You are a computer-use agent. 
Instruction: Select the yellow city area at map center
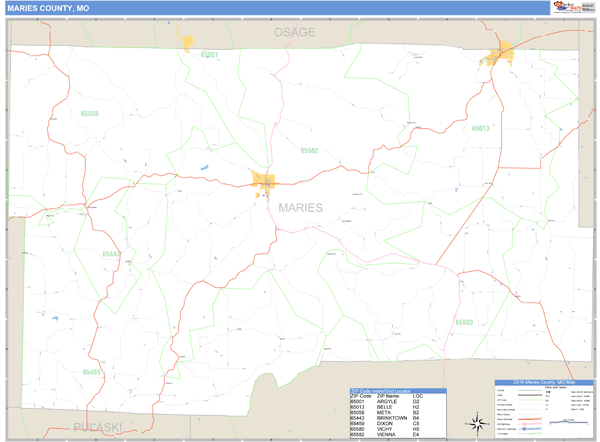tap(265, 182)
